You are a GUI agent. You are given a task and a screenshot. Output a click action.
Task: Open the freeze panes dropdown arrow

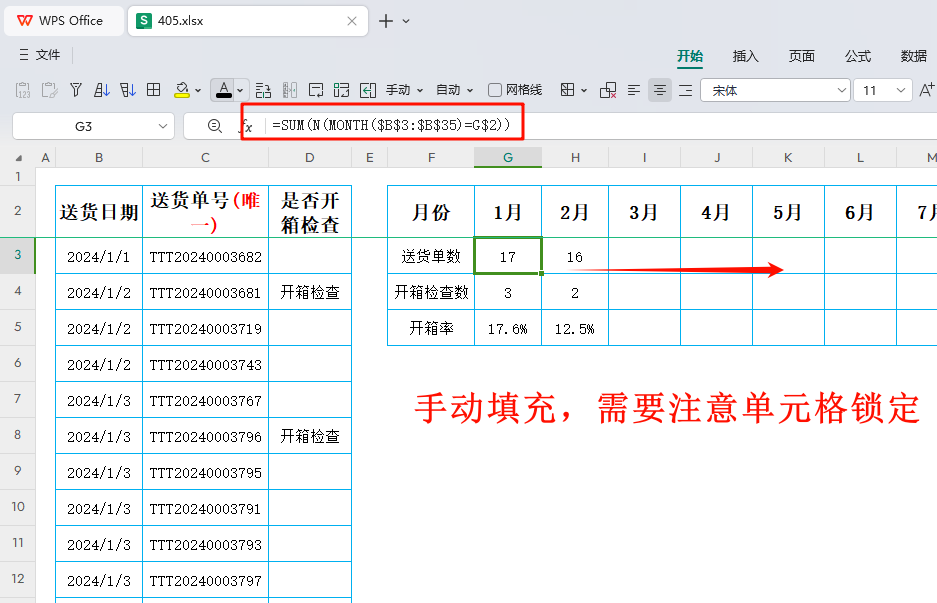pyautogui.click(x=584, y=91)
